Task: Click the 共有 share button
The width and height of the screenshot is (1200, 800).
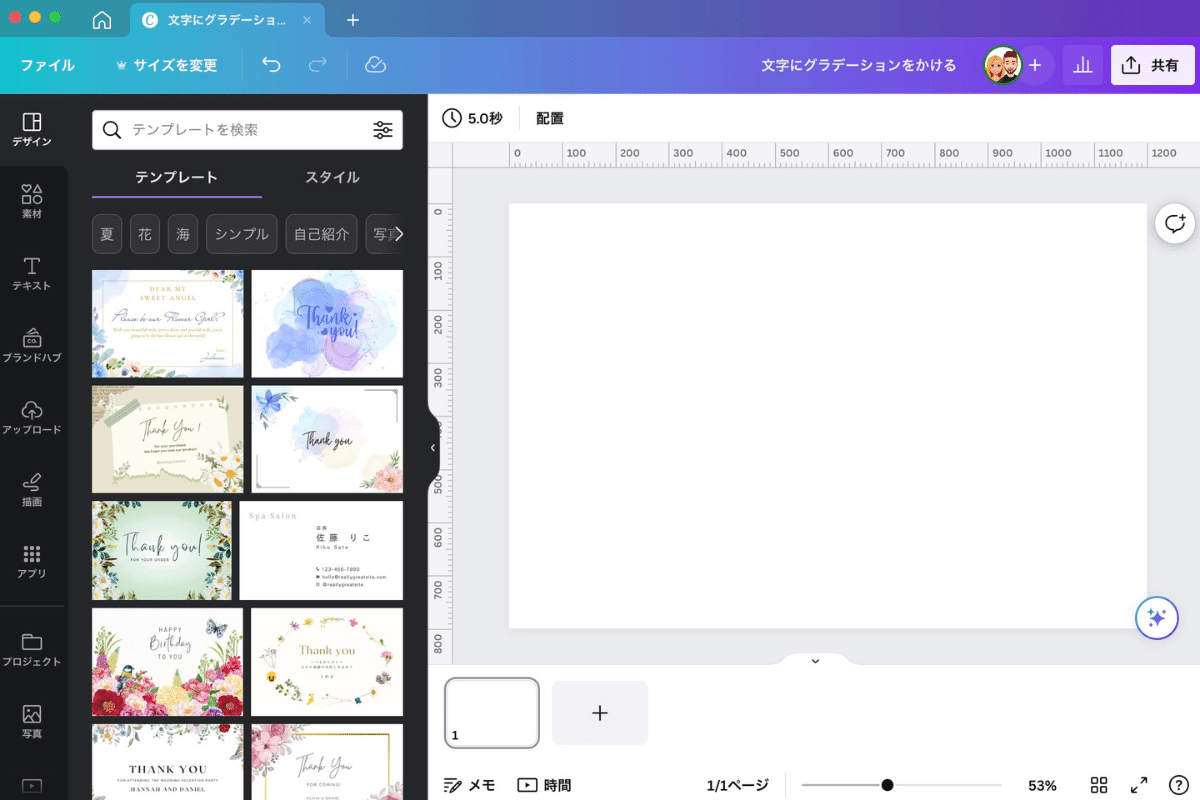Action: tap(1152, 65)
